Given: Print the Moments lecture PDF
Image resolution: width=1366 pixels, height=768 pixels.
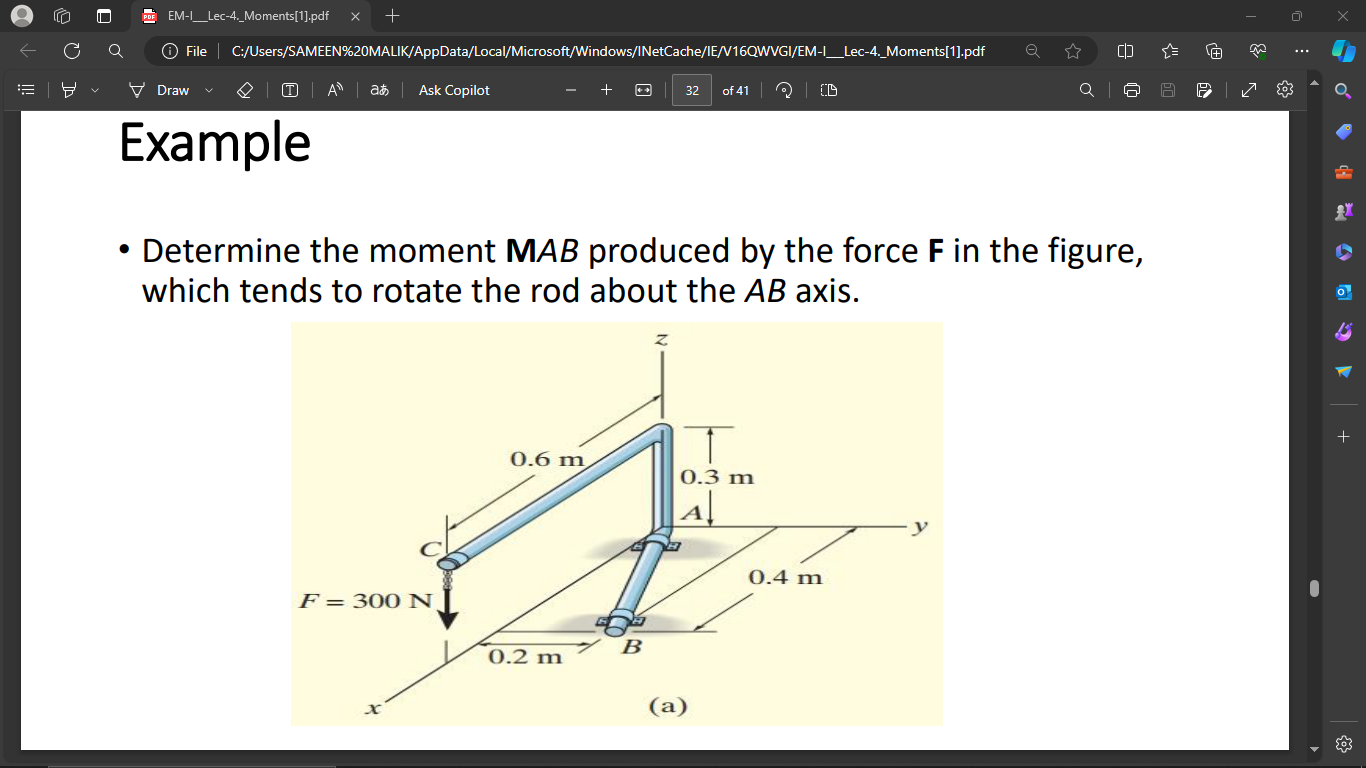Looking at the screenshot, I should 1130,90.
